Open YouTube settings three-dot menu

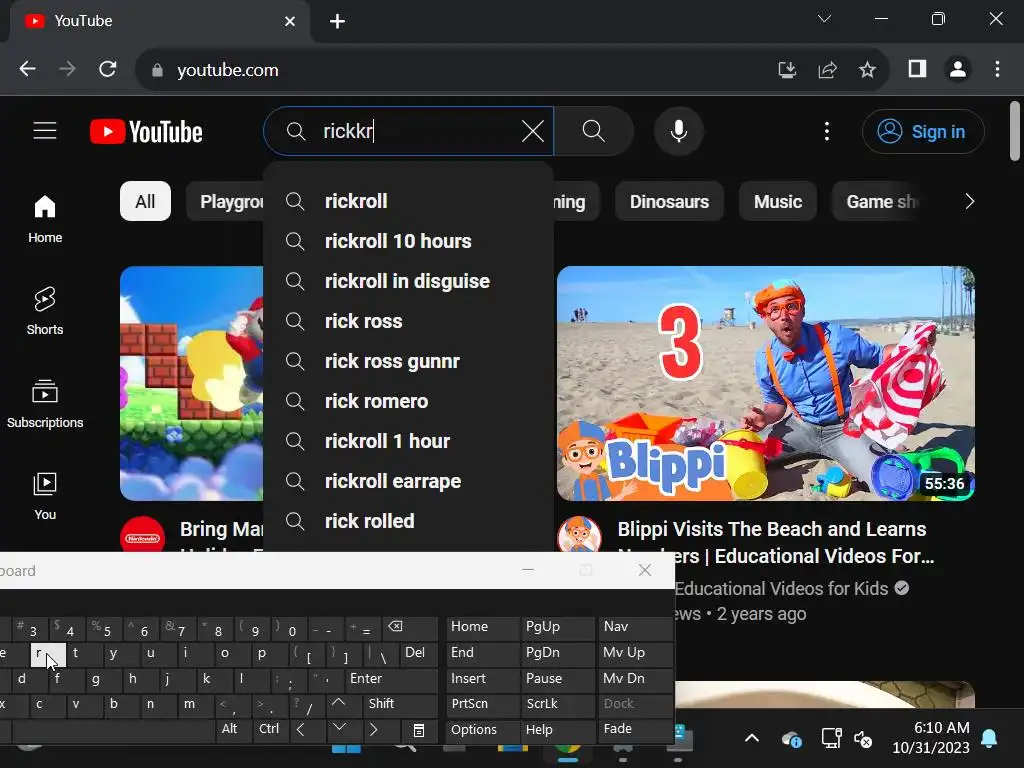pos(827,131)
